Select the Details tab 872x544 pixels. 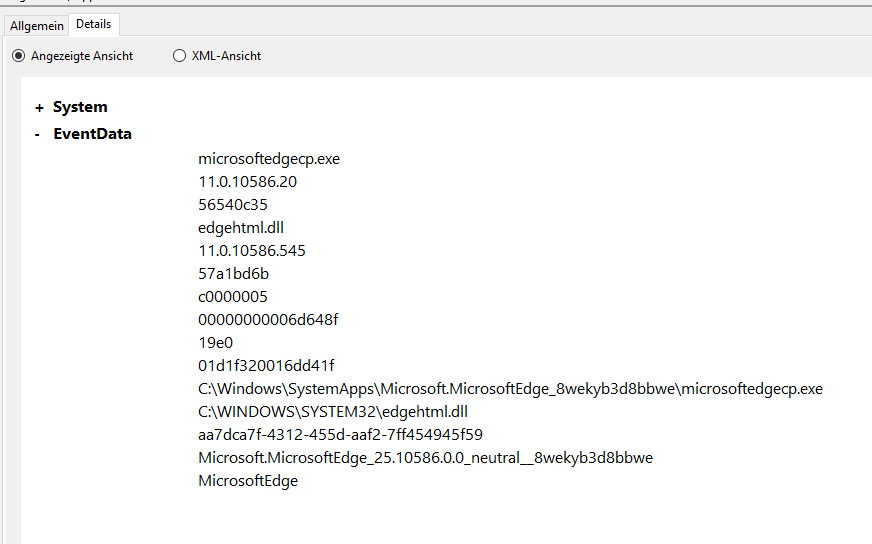(x=93, y=24)
